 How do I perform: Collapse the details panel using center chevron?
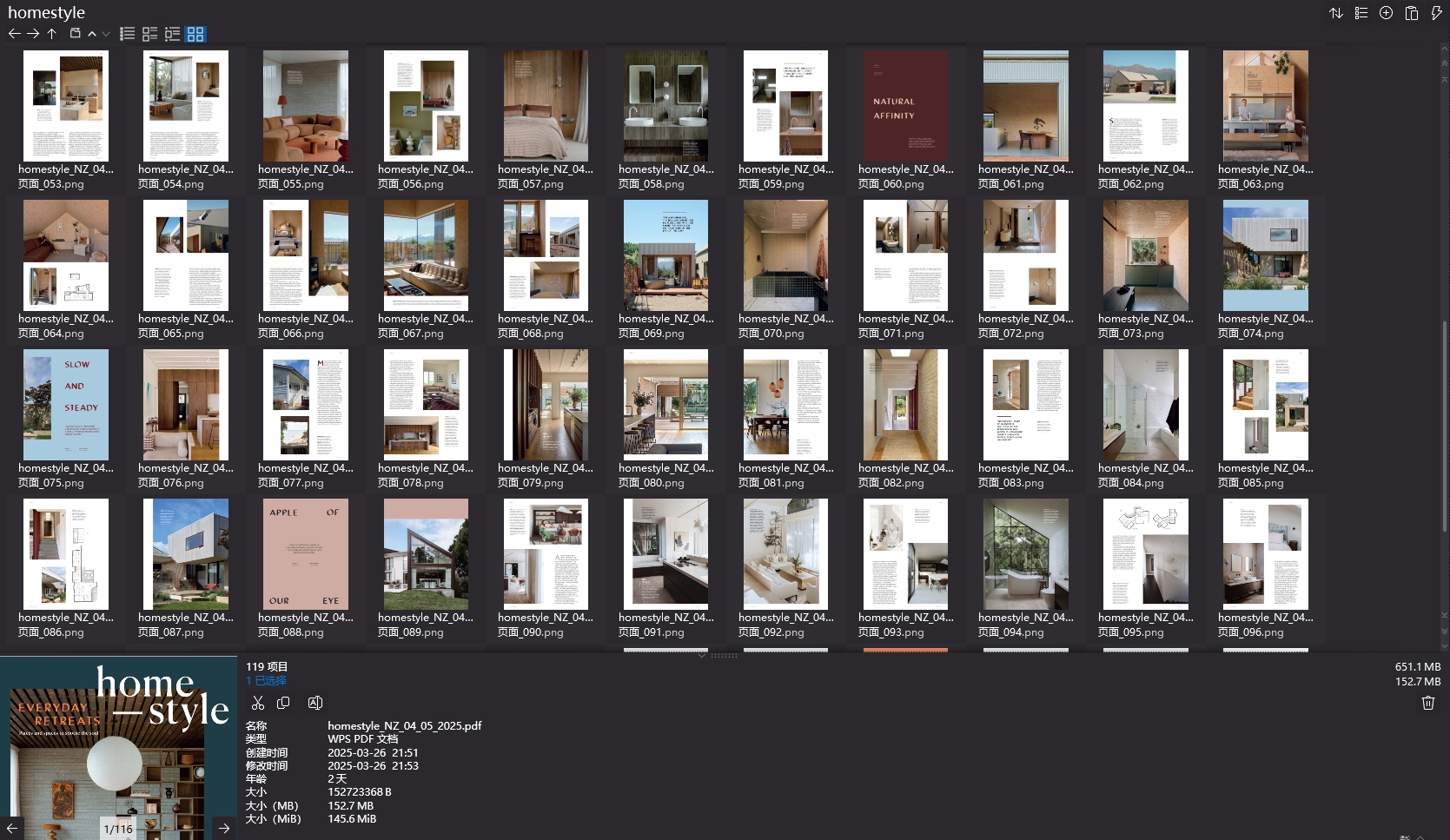click(x=702, y=655)
